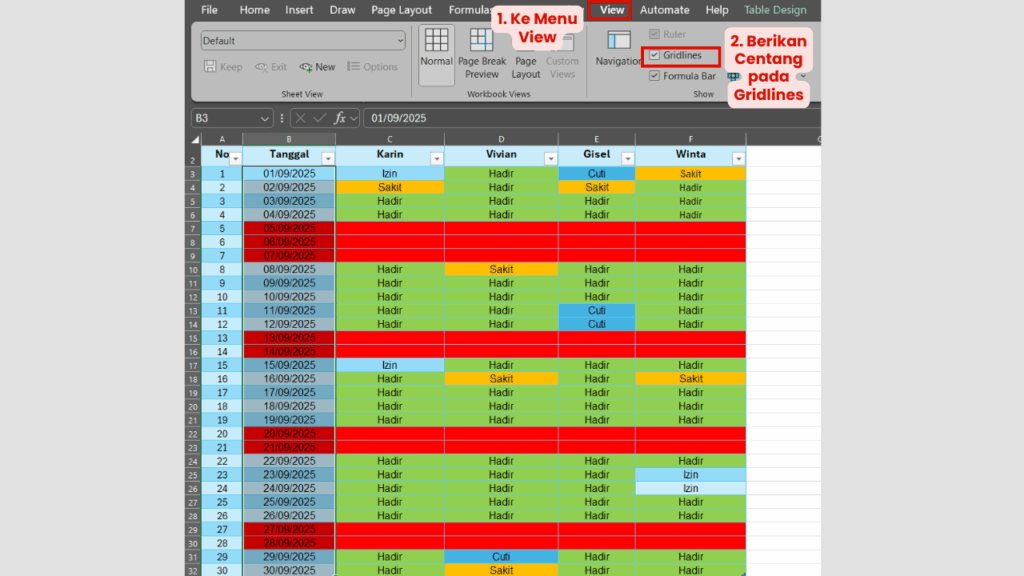Open the Karin column filter dropdown

point(435,157)
